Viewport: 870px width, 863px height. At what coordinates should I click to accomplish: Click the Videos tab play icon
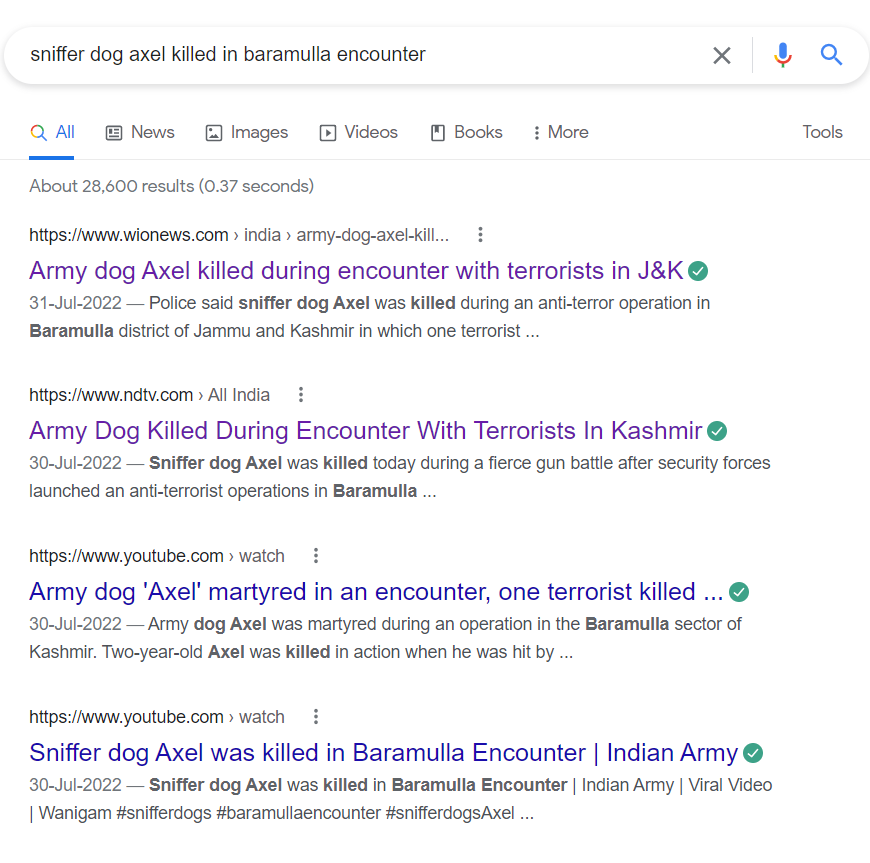pyautogui.click(x=326, y=131)
